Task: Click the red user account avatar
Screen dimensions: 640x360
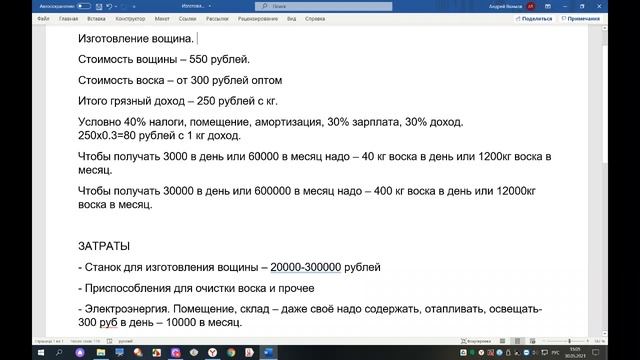Action: [x=530, y=6]
